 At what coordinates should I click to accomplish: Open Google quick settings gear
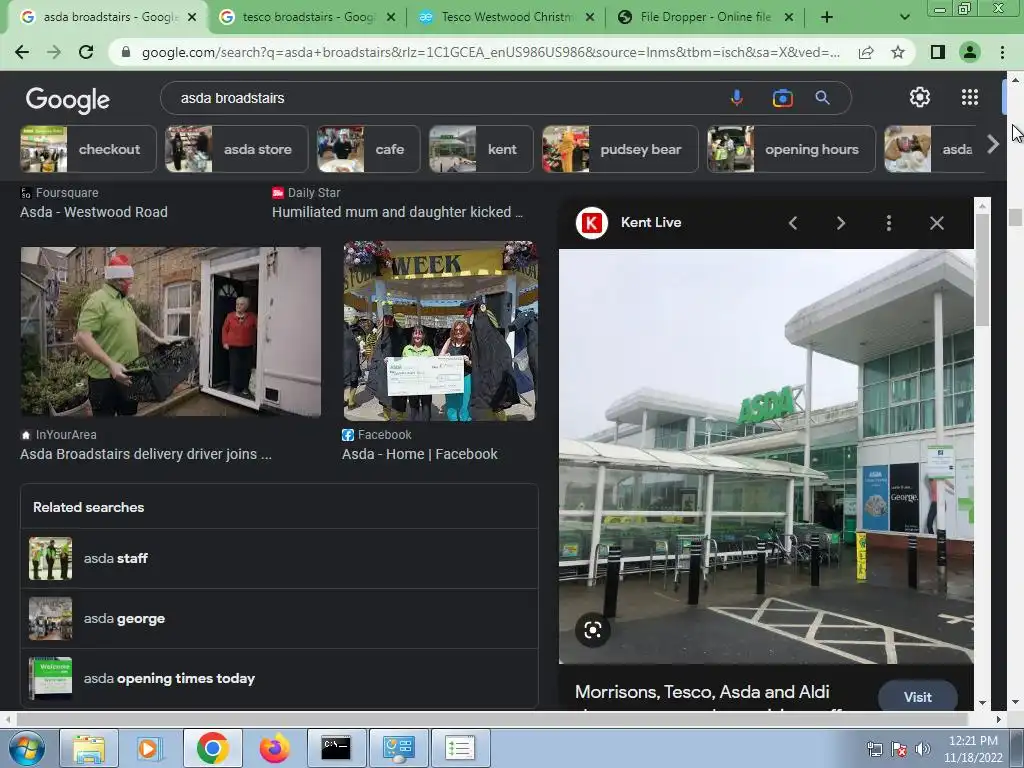pyautogui.click(x=920, y=97)
